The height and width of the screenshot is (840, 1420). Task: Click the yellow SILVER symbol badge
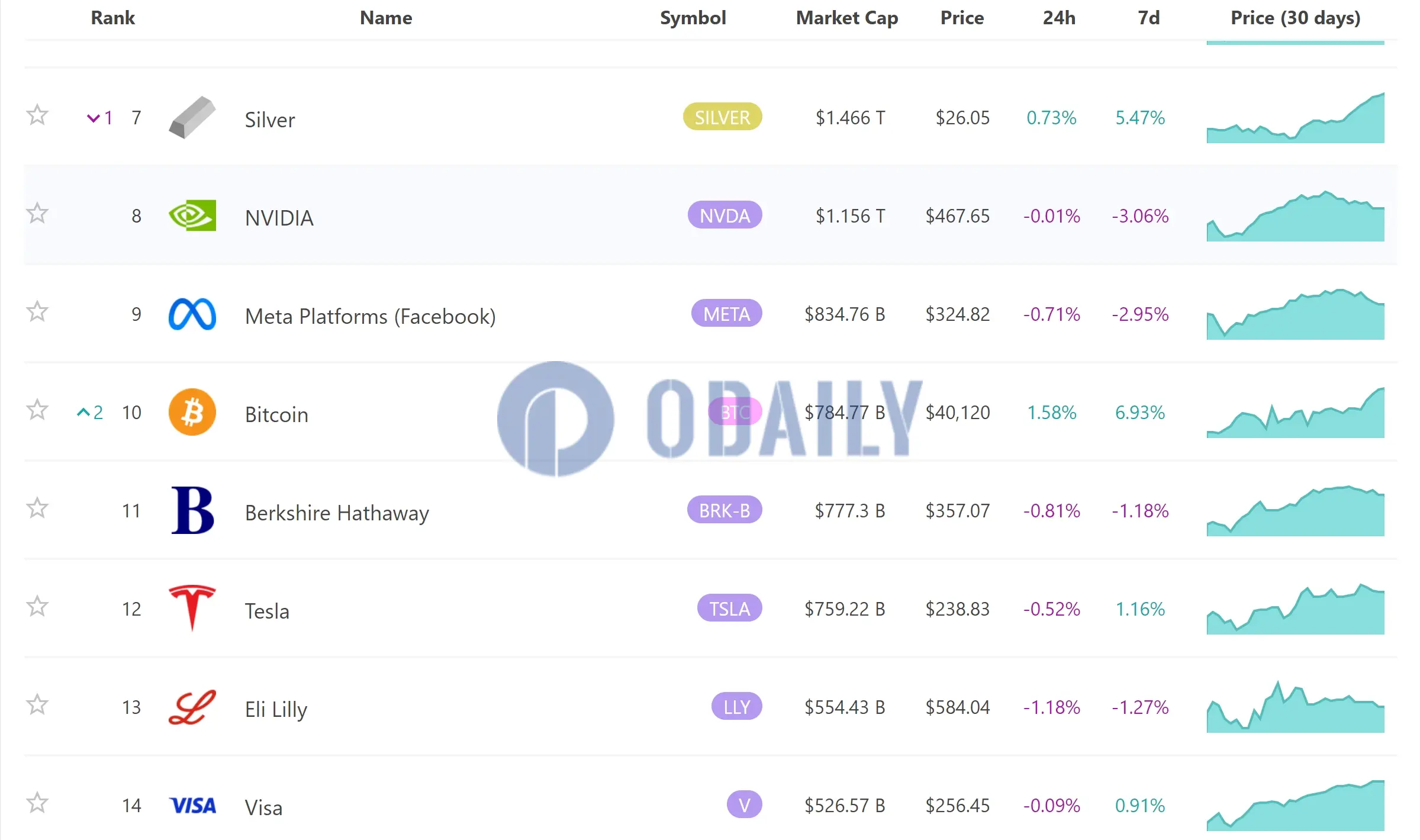pyautogui.click(x=722, y=117)
